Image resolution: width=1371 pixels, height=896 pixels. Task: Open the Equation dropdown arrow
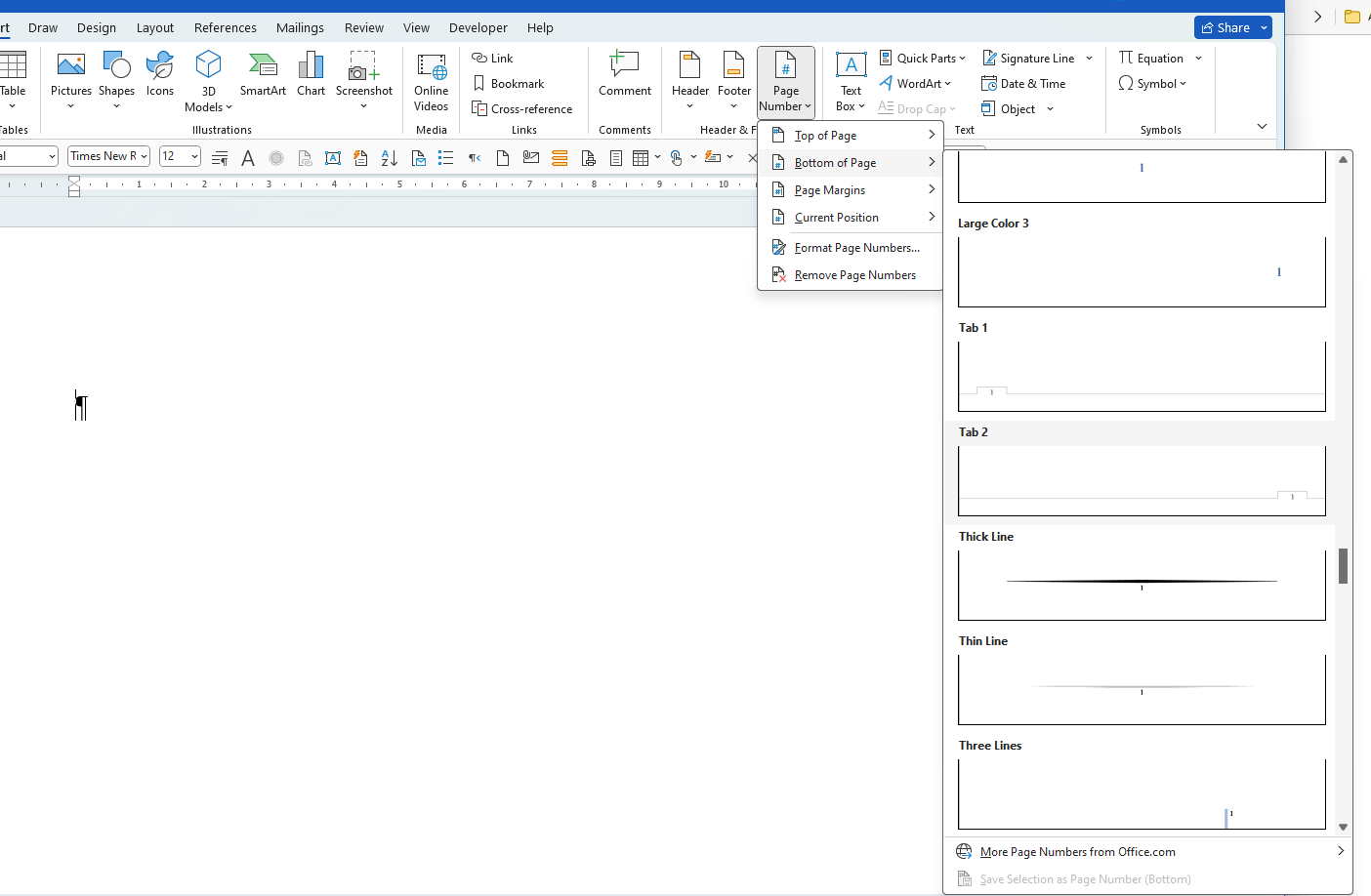tap(1198, 59)
